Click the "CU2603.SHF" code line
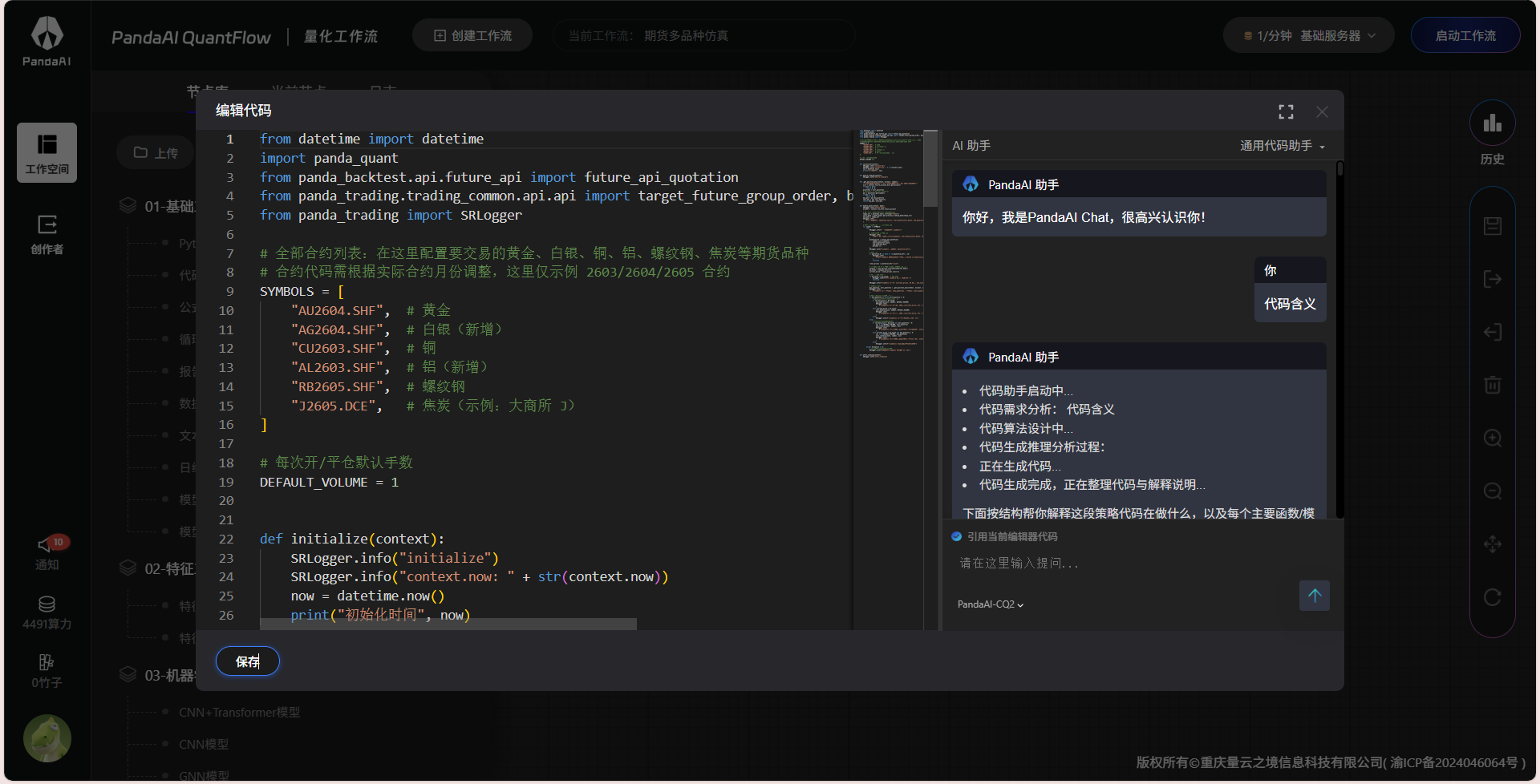 click(x=363, y=348)
